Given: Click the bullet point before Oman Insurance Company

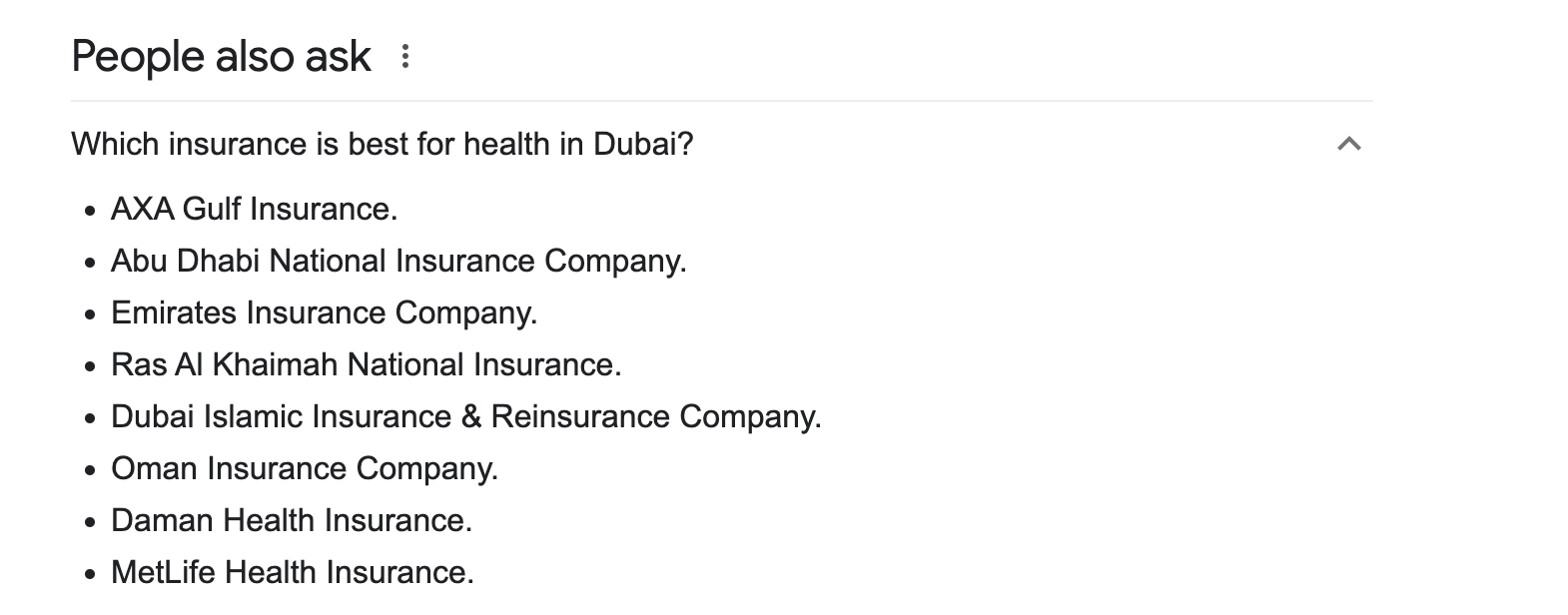Looking at the screenshot, I should point(91,470).
